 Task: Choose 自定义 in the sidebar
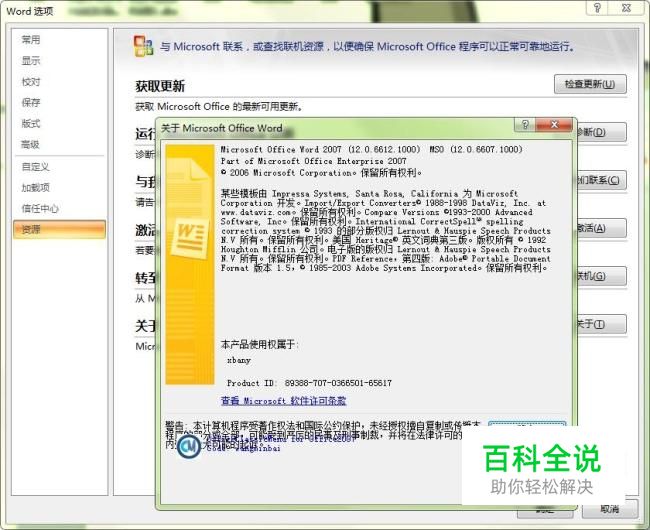[36, 167]
